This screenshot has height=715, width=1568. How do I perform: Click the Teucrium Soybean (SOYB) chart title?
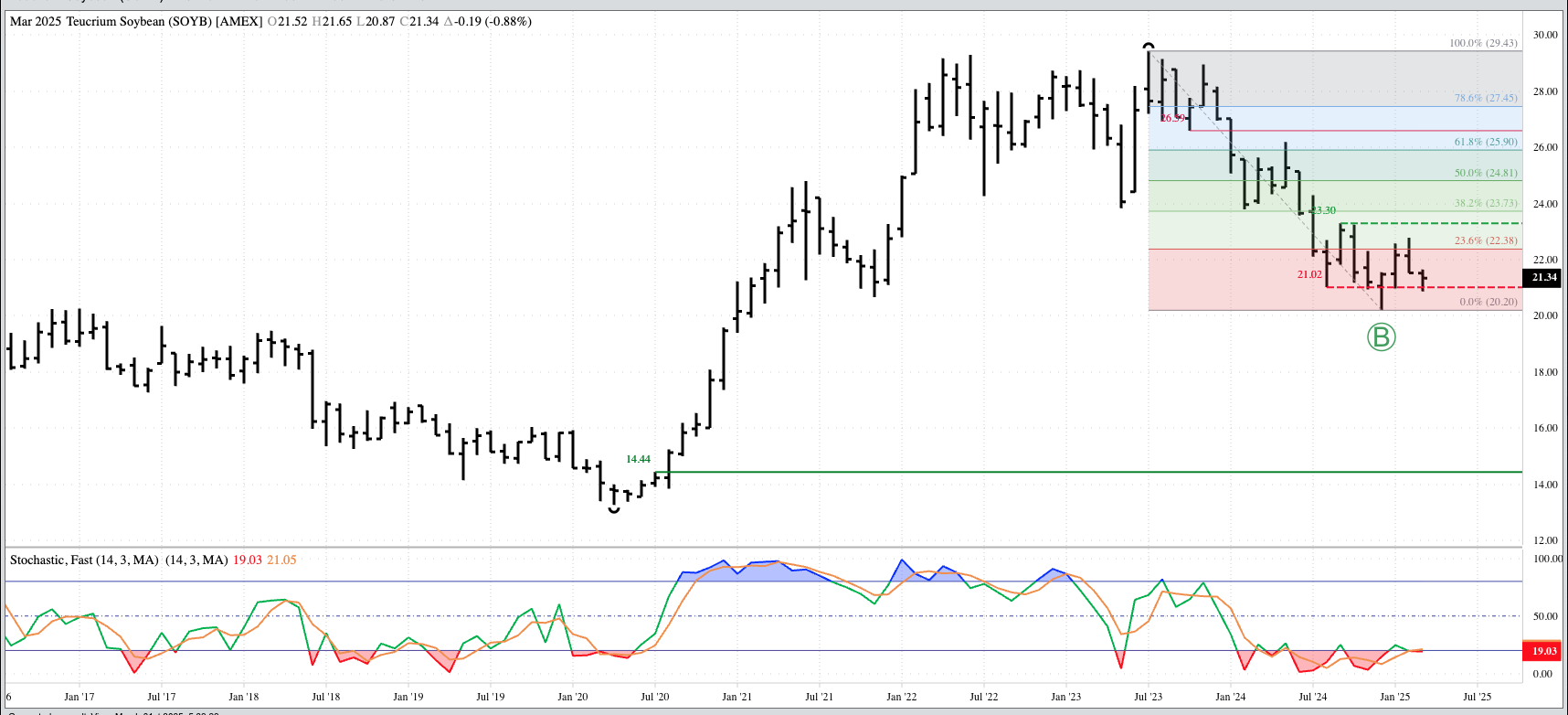tap(135, 21)
